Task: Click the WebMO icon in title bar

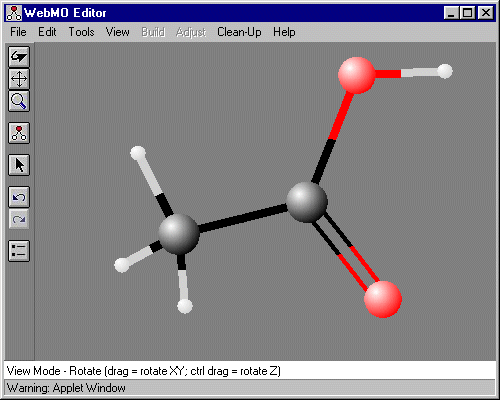Action: click(14, 13)
